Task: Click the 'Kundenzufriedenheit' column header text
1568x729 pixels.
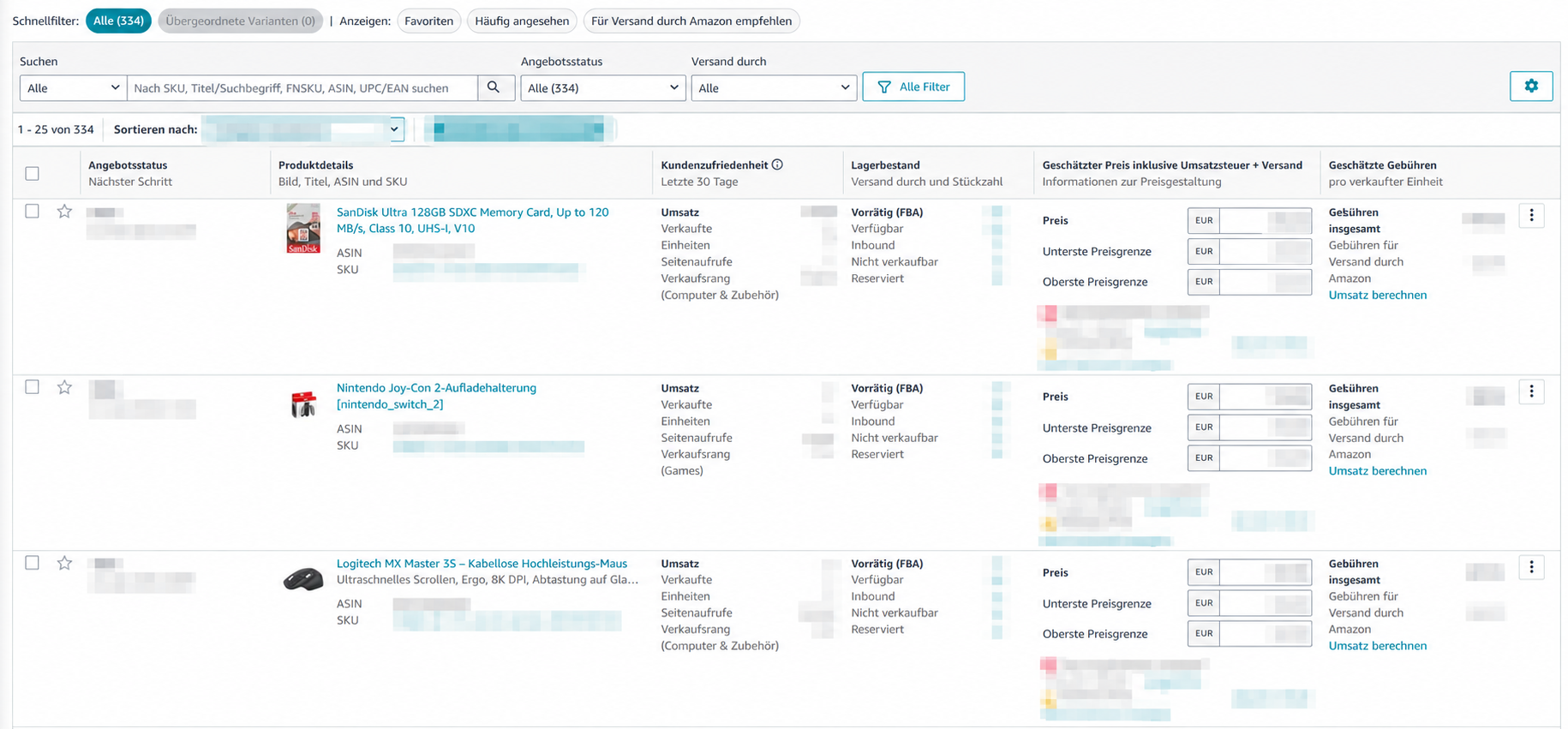Action: coord(715,165)
